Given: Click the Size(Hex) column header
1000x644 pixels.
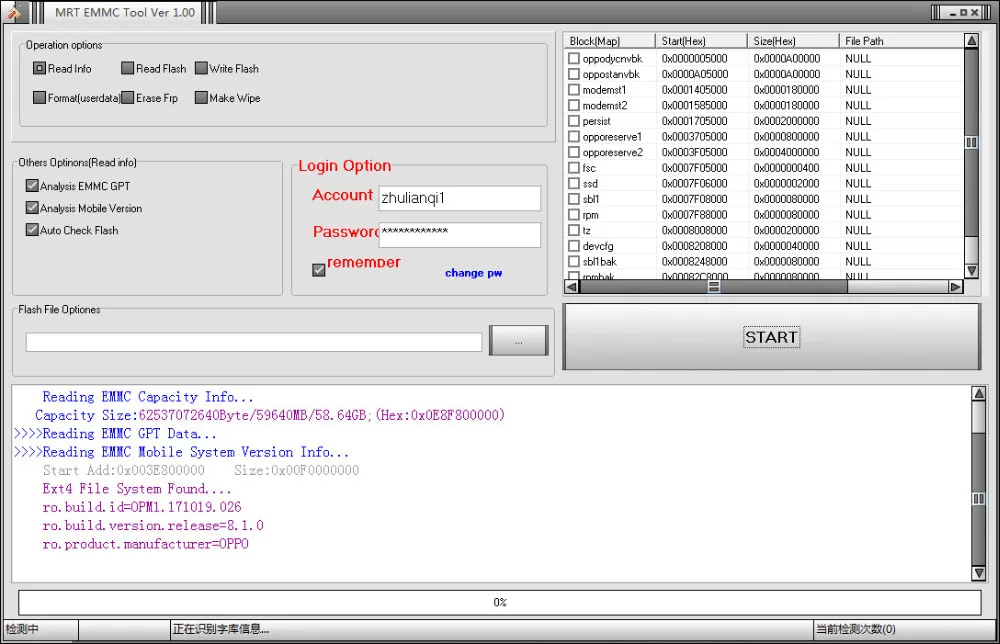Looking at the screenshot, I should pos(774,40).
